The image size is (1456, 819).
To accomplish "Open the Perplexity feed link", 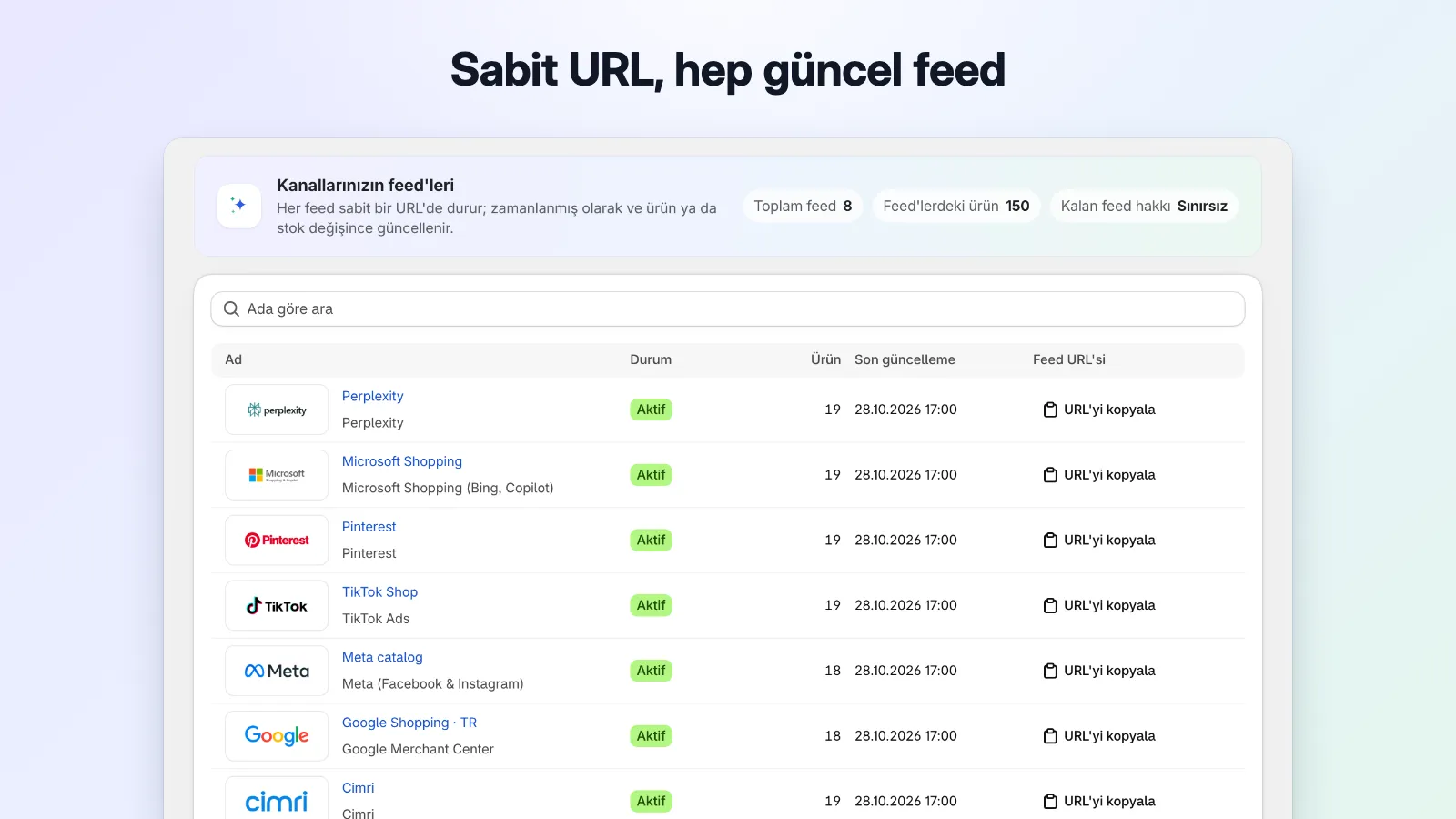I will (372, 396).
